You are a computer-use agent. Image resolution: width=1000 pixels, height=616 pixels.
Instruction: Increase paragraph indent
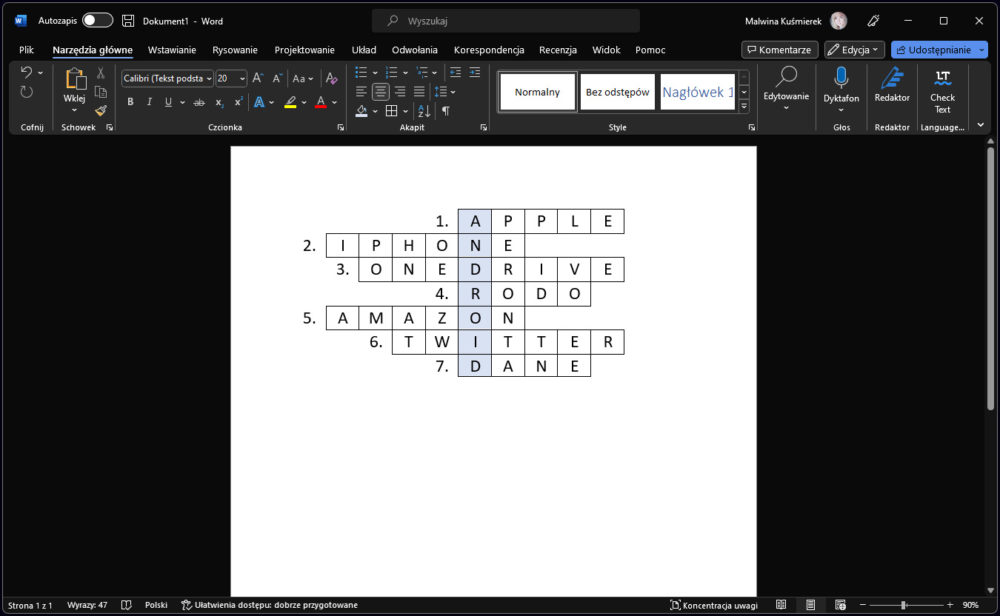[474, 73]
